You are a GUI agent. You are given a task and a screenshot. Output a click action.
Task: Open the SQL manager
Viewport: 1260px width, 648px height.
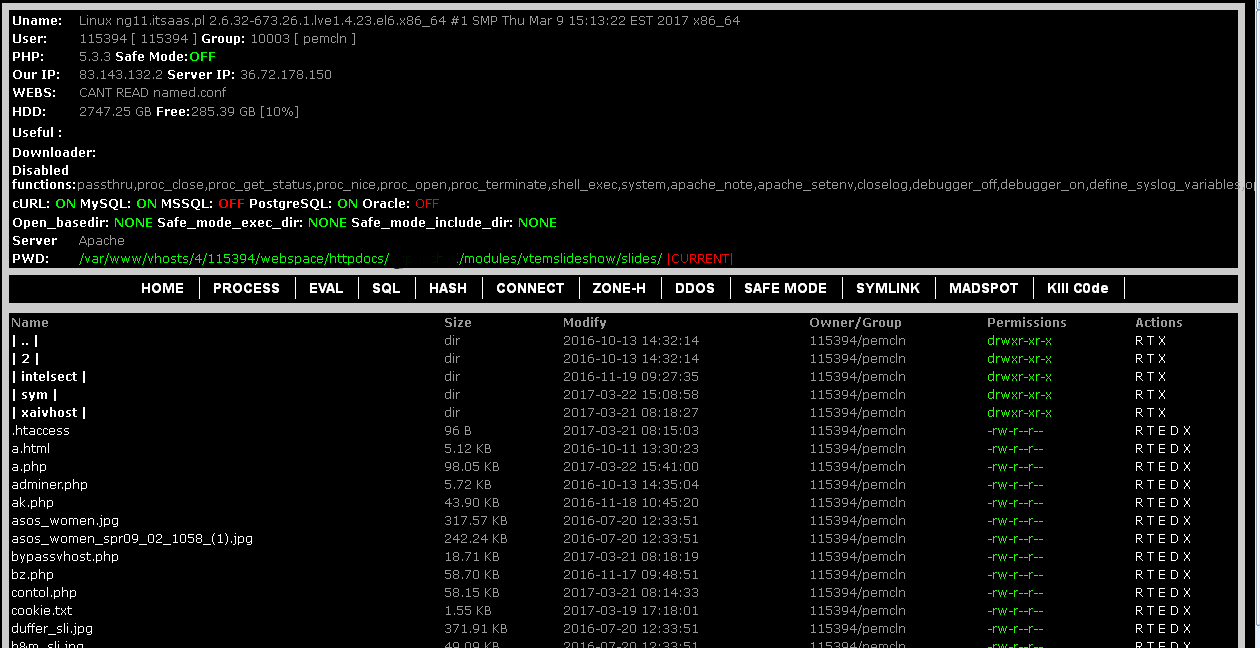click(386, 288)
